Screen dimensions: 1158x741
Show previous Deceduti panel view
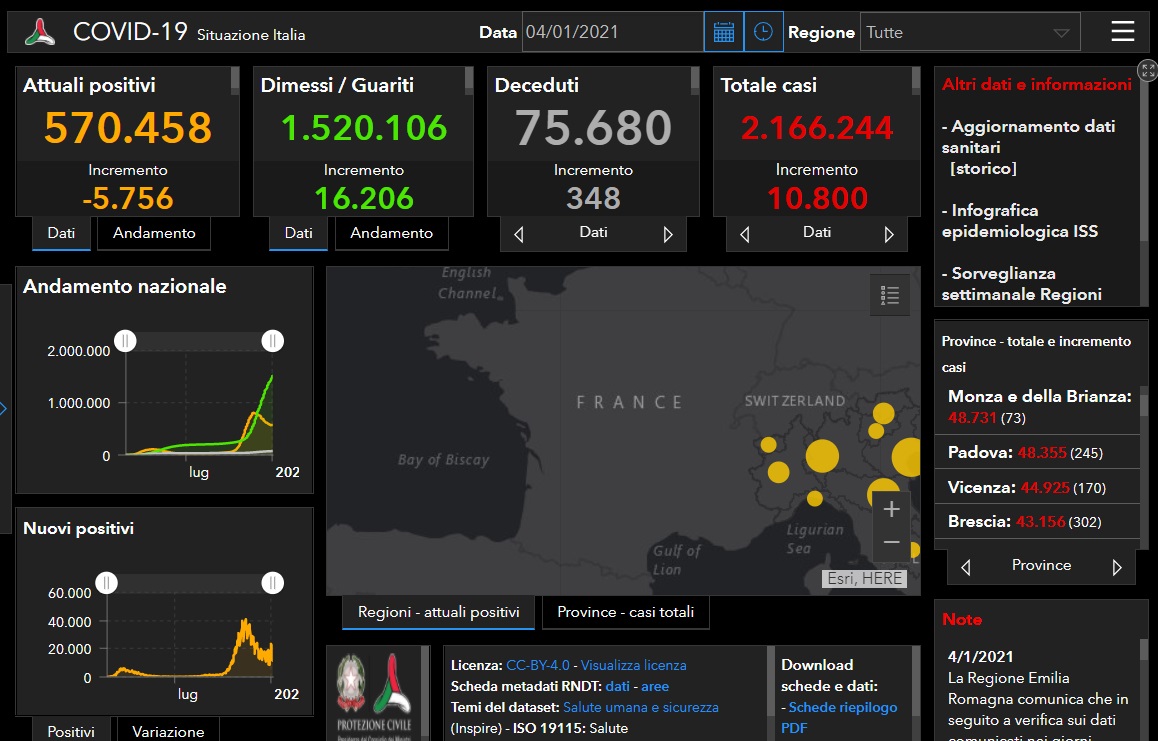point(518,235)
